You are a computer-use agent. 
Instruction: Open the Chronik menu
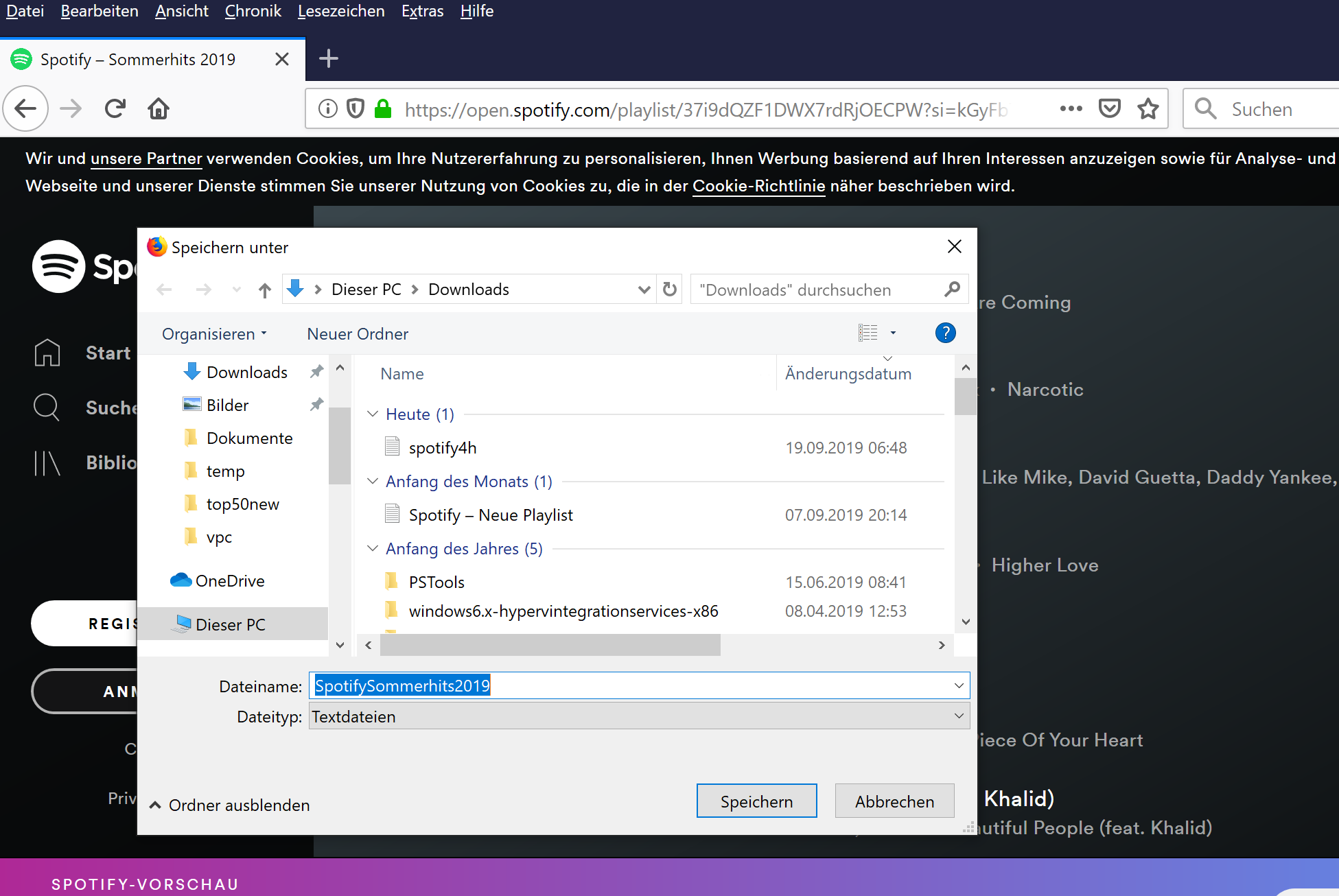point(253,11)
